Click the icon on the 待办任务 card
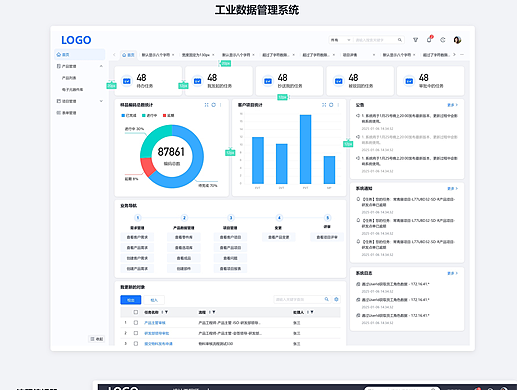The image size is (520, 390). tap(127, 81)
